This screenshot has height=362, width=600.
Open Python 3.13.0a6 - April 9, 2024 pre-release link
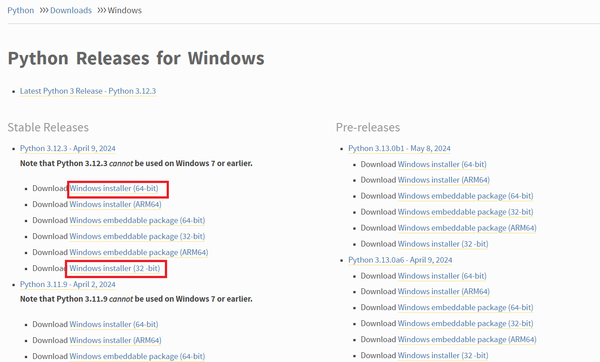tap(400, 260)
